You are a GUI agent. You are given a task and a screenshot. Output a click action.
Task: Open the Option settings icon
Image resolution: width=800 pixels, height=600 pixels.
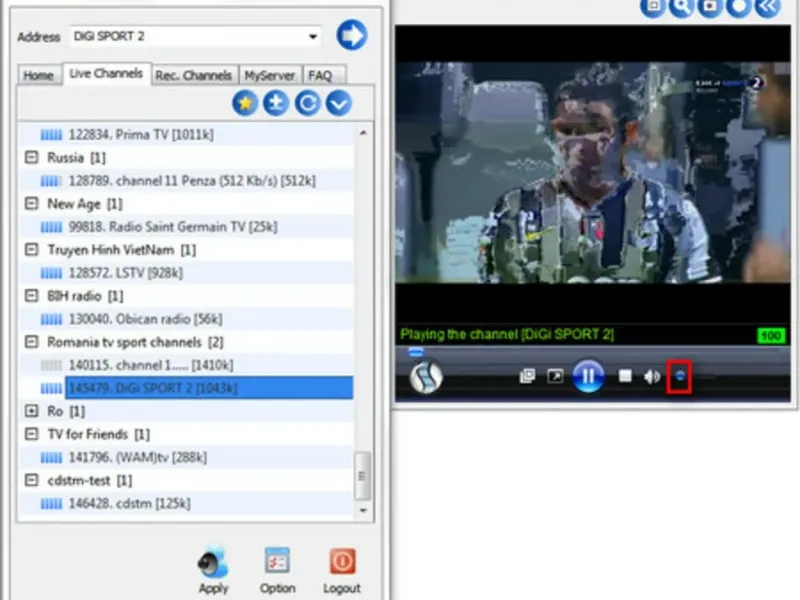click(277, 561)
